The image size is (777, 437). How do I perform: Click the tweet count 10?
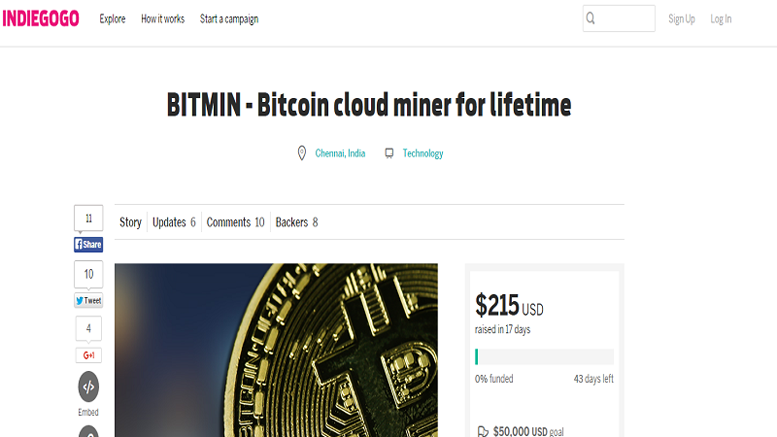(89, 274)
